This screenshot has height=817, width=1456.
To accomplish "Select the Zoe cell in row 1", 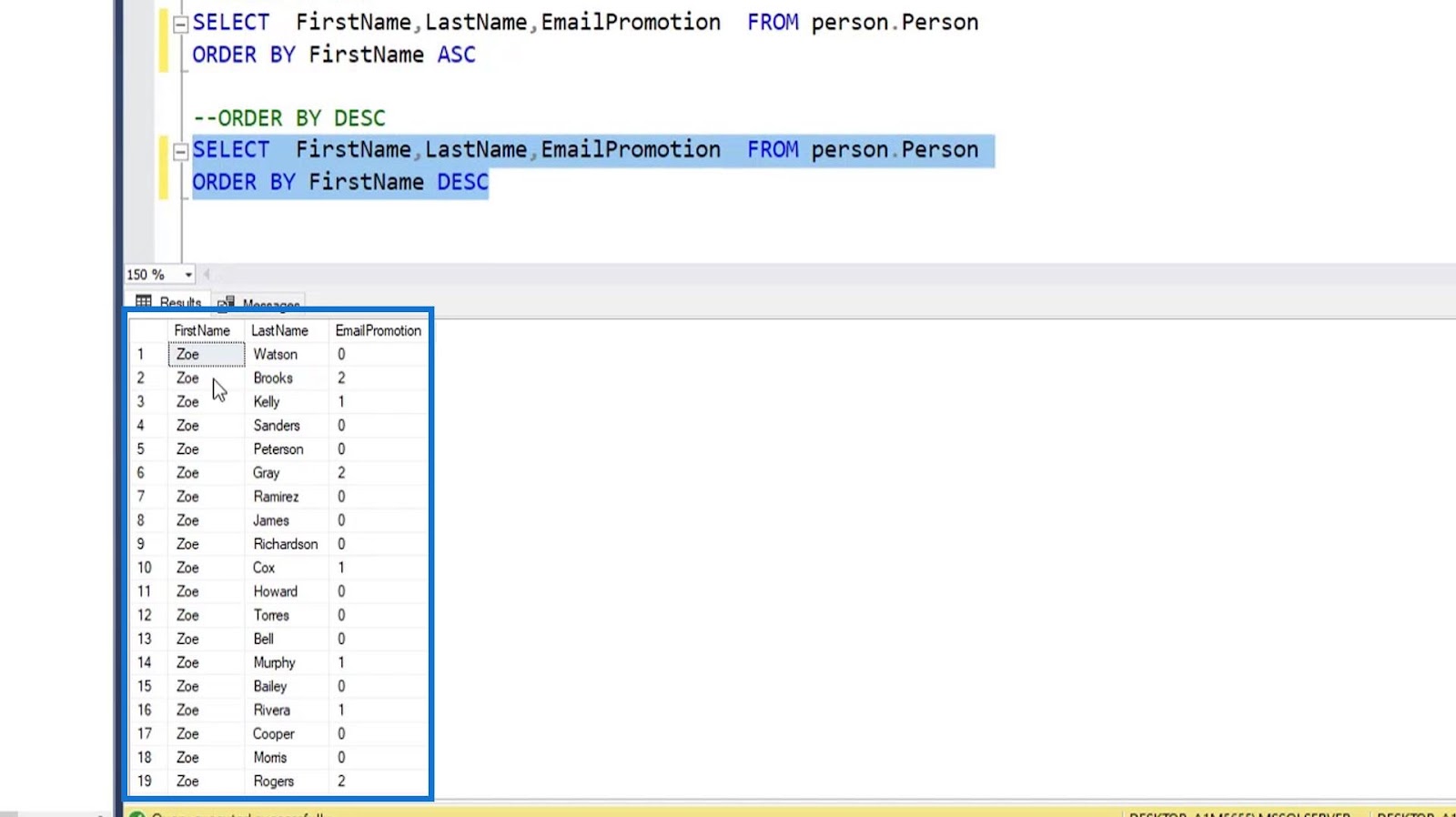I will point(206,354).
